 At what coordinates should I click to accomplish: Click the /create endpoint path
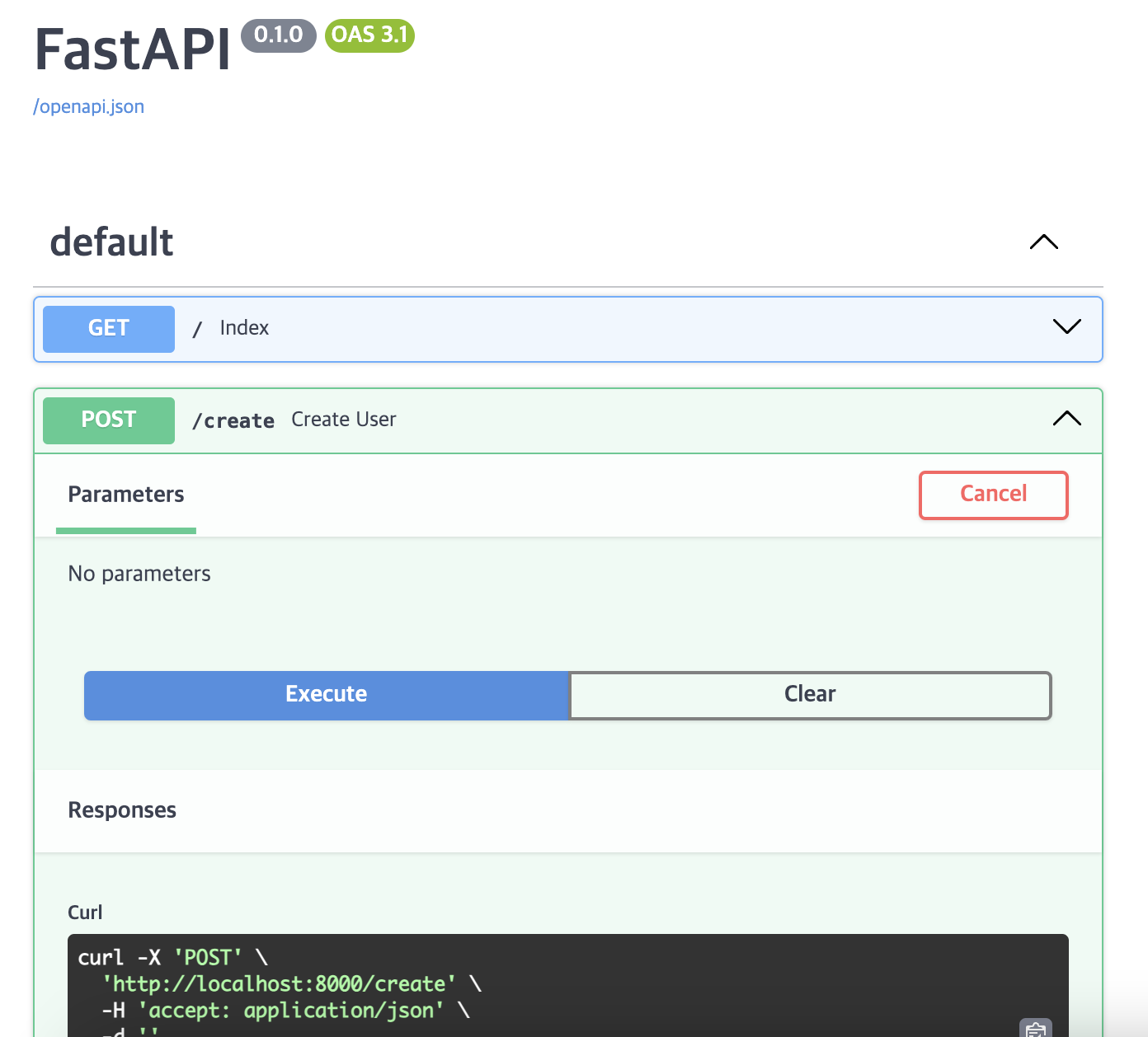(x=233, y=420)
